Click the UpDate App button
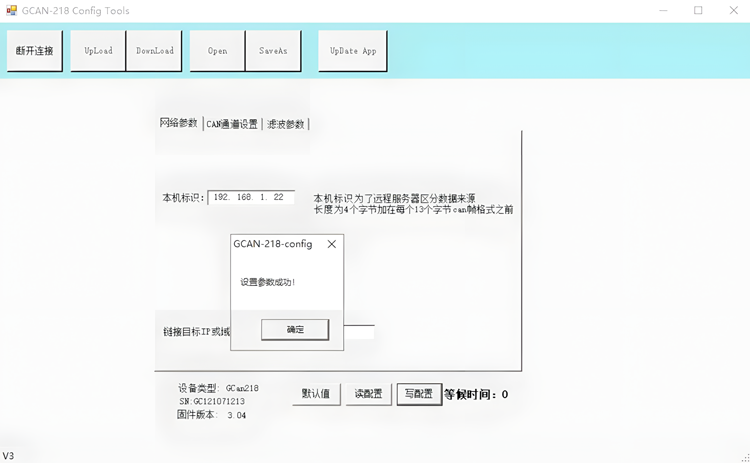The width and height of the screenshot is (750, 463). point(352,51)
